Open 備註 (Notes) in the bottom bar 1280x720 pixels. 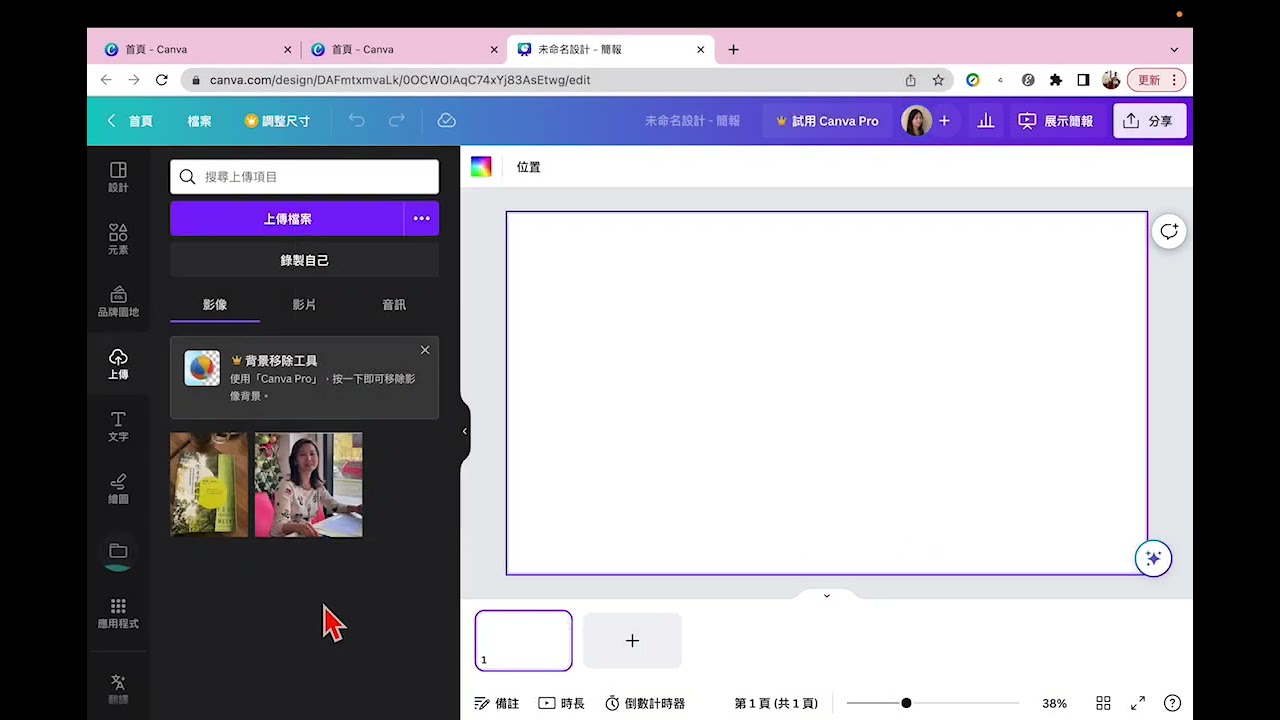[x=497, y=703]
